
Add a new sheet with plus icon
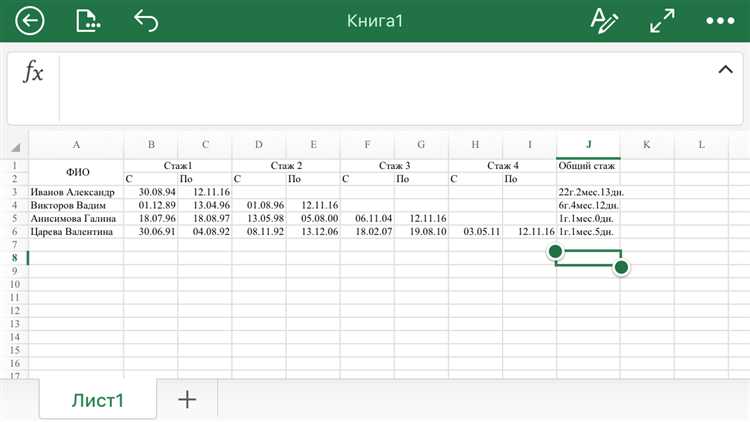coord(187,400)
